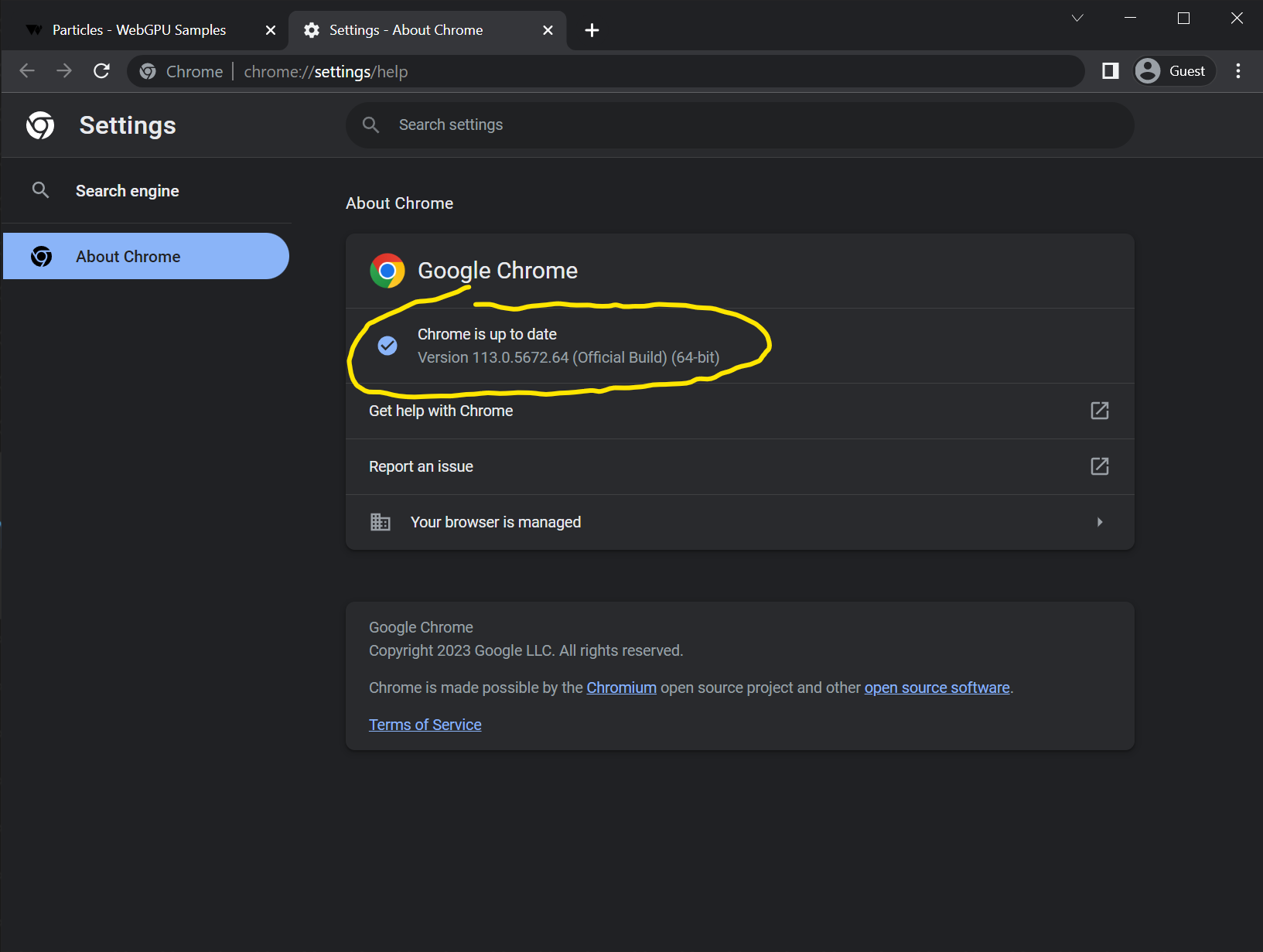Open Terms of Service link
Screen dimensions: 1263x952
click(425, 725)
